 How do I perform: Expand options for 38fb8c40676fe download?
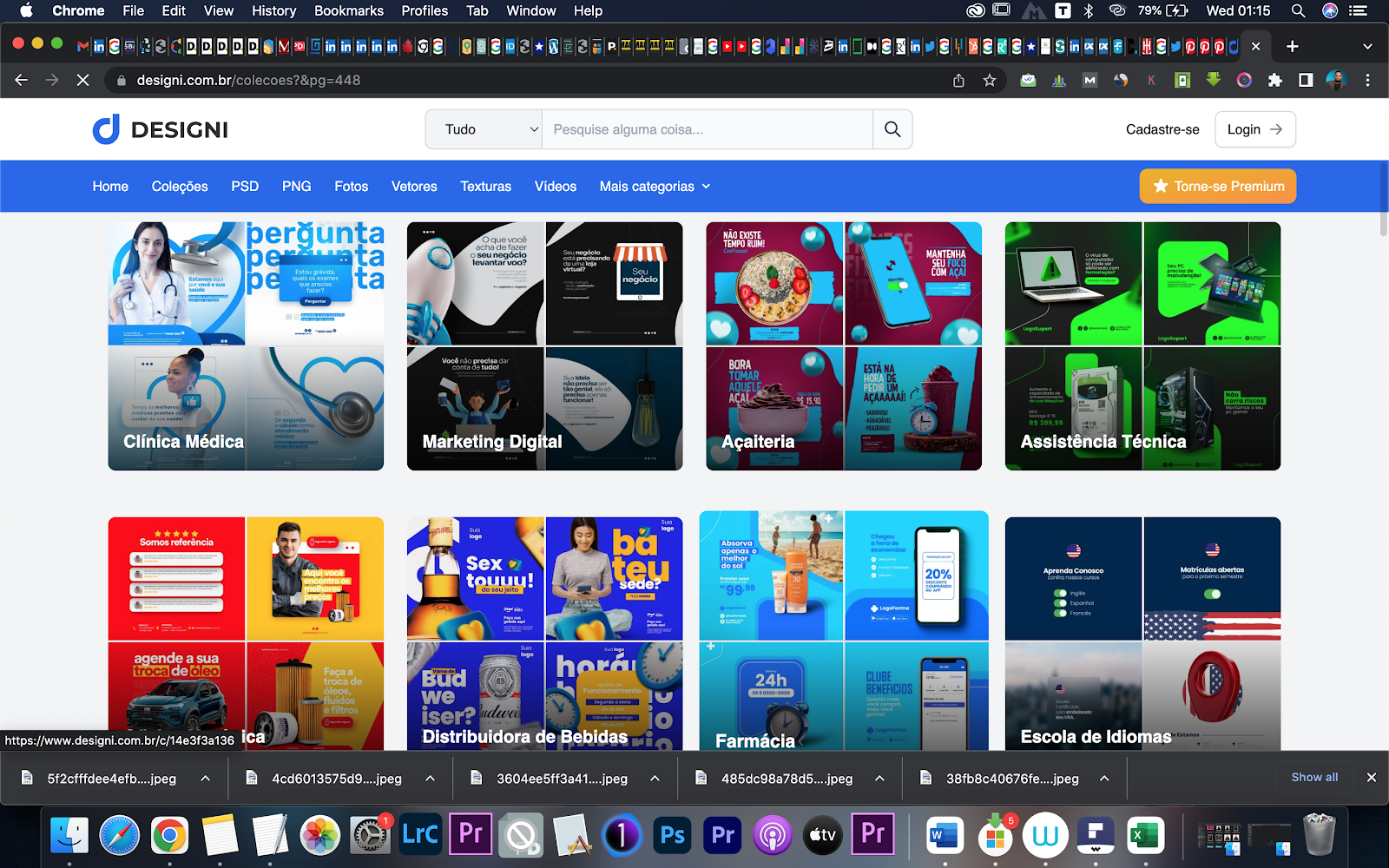1104,779
